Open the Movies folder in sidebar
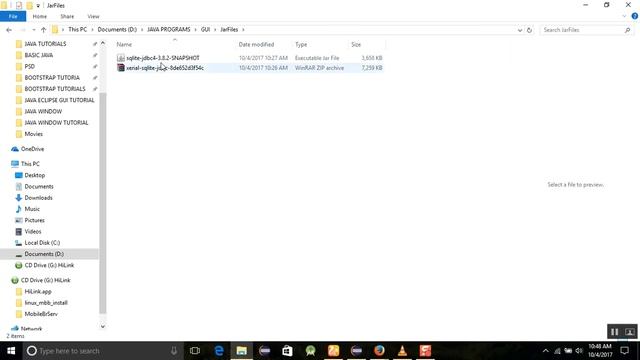This screenshot has height=360, width=640. click(33, 134)
